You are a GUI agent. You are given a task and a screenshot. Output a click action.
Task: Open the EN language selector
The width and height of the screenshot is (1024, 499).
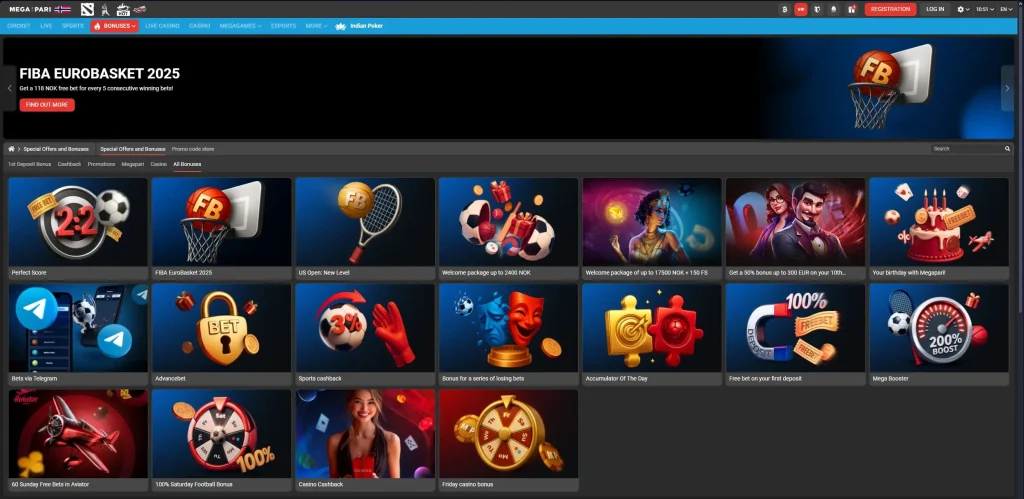(1008, 9)
